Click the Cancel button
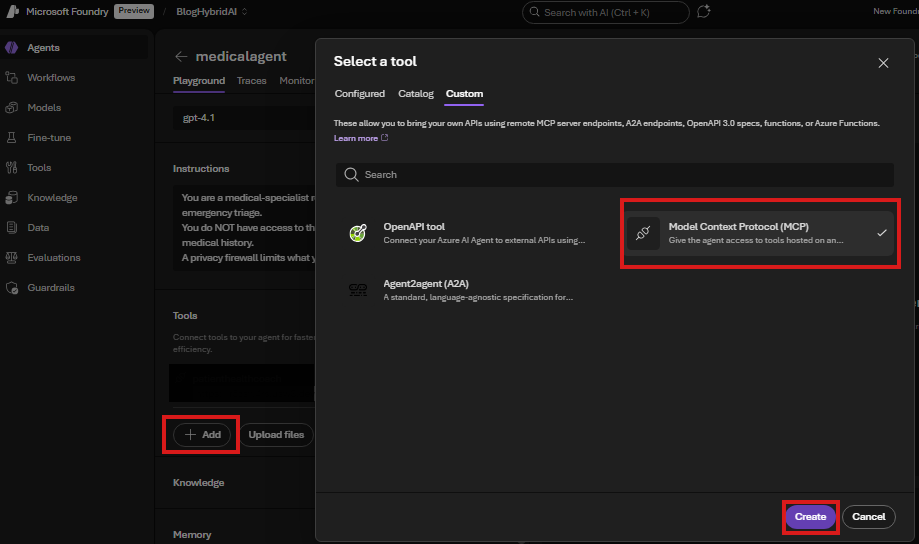Screen dimensions: 919x544 click(x=869, y=516)
